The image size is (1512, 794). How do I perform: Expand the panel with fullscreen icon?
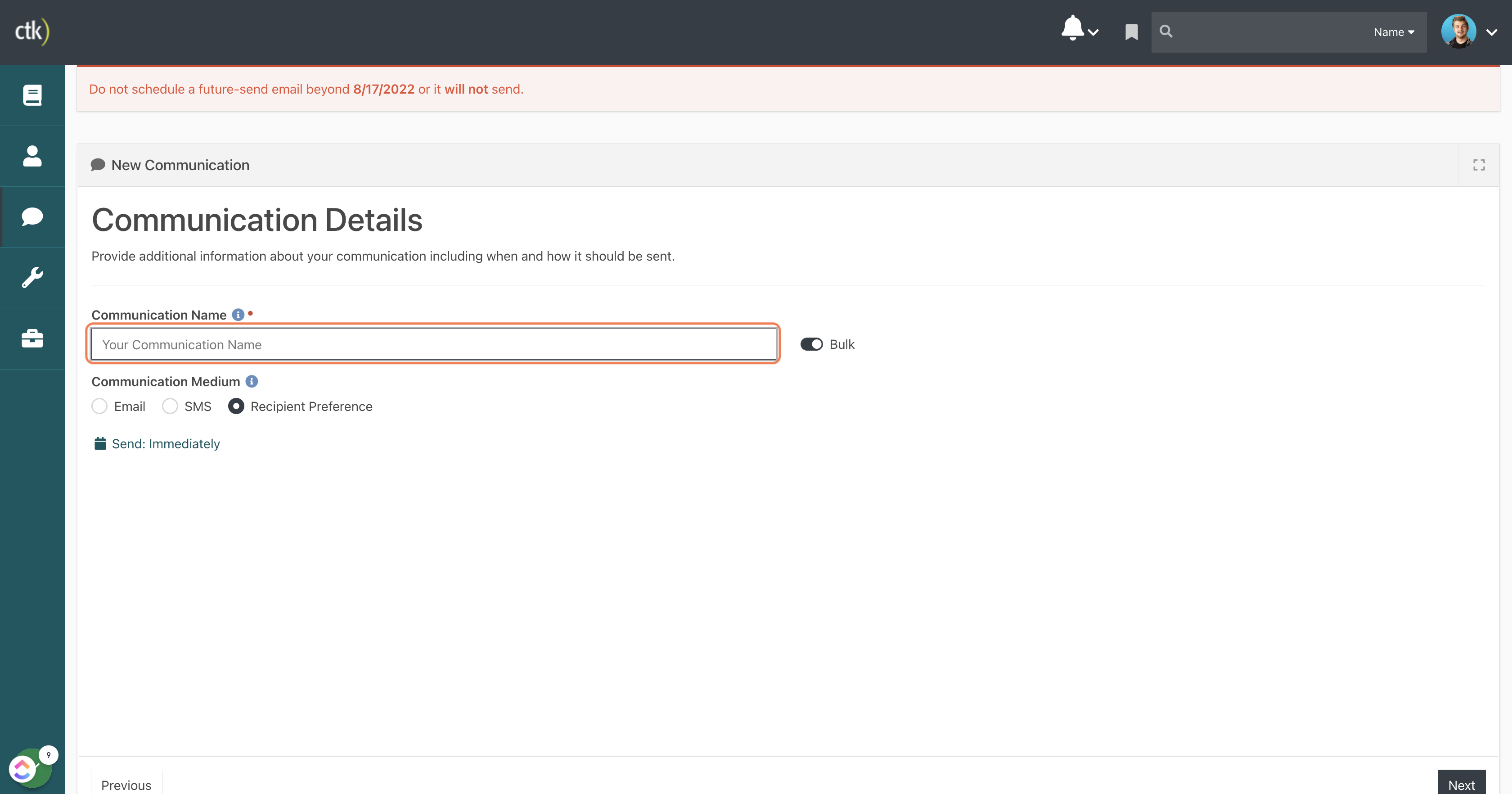[x=1479, y=165]
